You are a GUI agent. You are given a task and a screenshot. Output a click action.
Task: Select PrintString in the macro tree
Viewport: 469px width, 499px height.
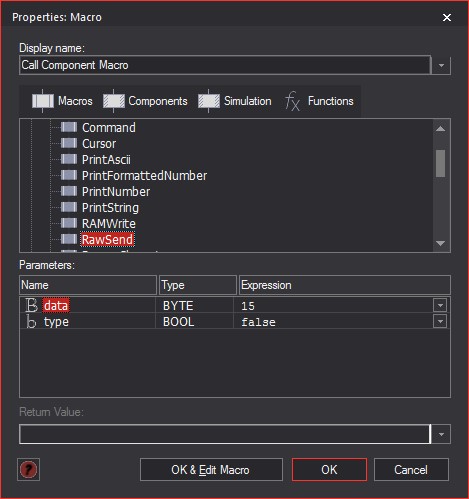[110, 208]
